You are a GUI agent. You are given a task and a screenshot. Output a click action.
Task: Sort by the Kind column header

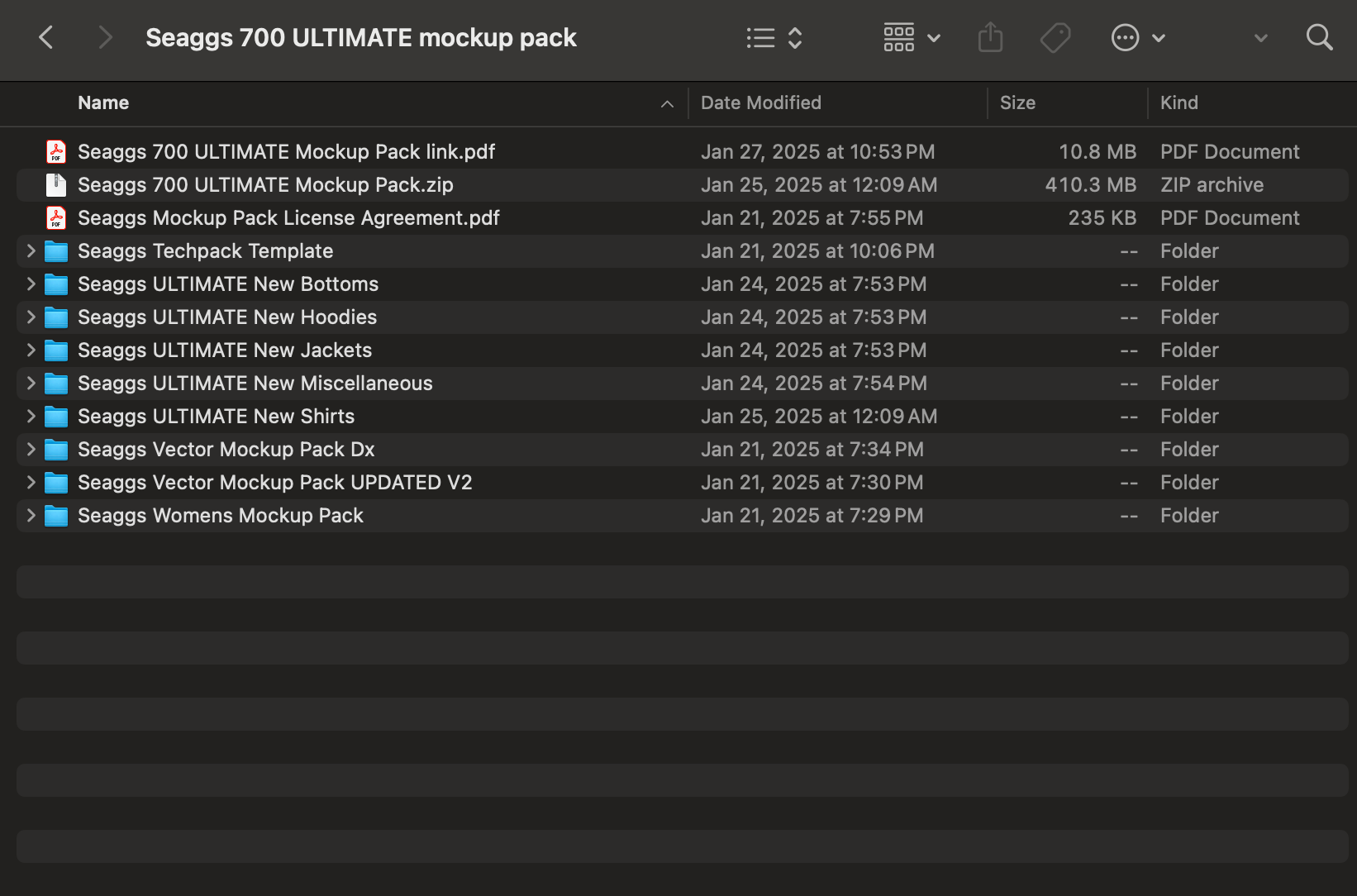pyautogui.click(x=1178, y=103)
